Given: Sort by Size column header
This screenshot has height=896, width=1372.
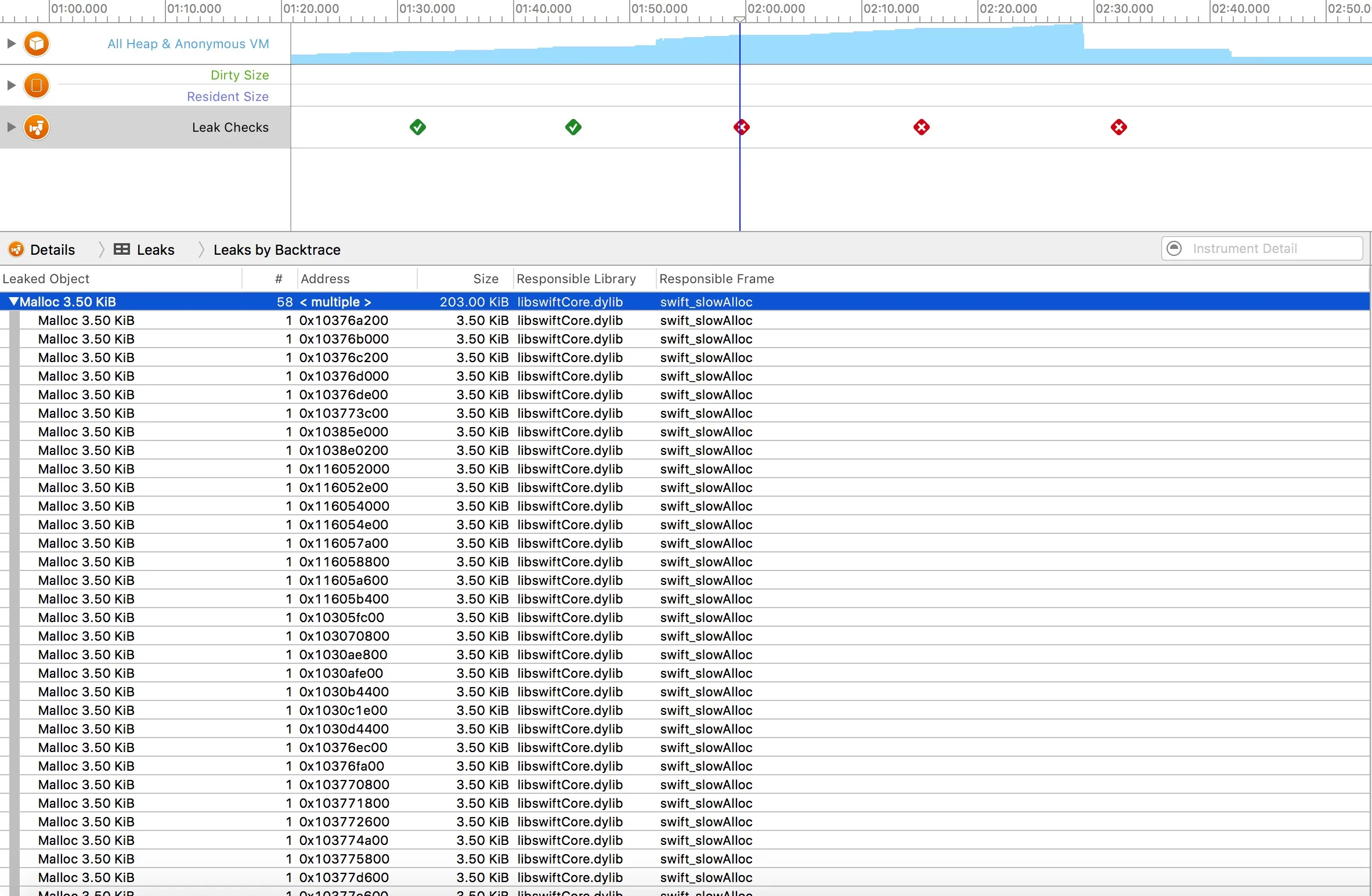Looking at the screenshot, I should [x=485, y=279].
